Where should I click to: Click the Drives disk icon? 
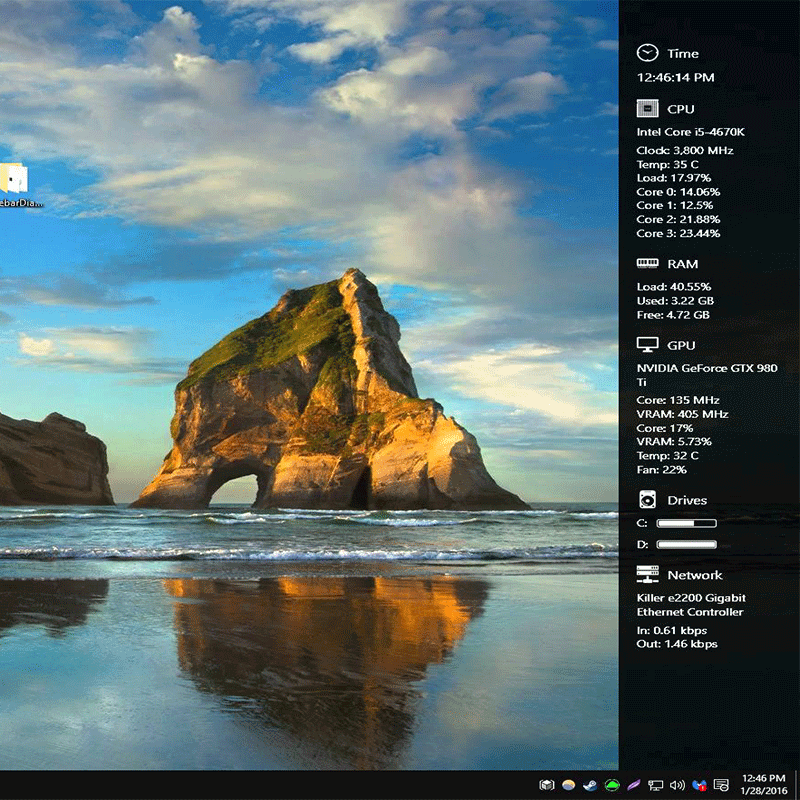pyautogui.click(x=647, y=499)
